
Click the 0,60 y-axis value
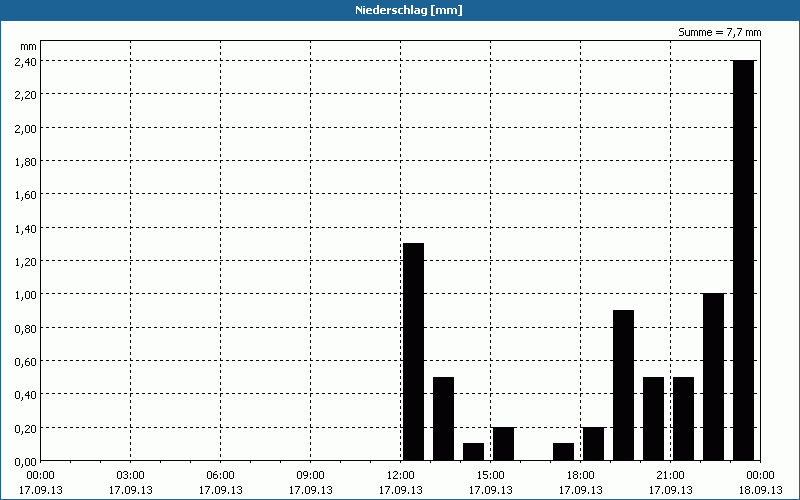click(x=26, y=361)
